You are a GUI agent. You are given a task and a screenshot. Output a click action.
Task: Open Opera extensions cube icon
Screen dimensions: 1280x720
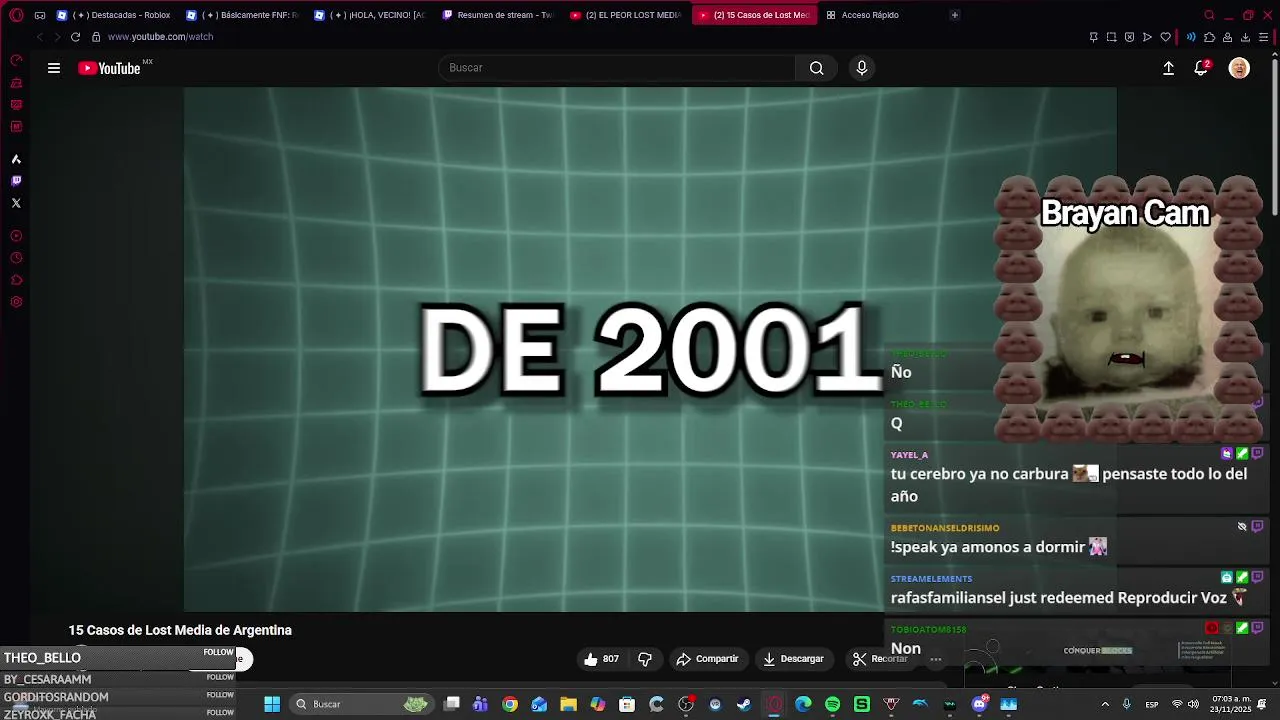pos(1209,37)
